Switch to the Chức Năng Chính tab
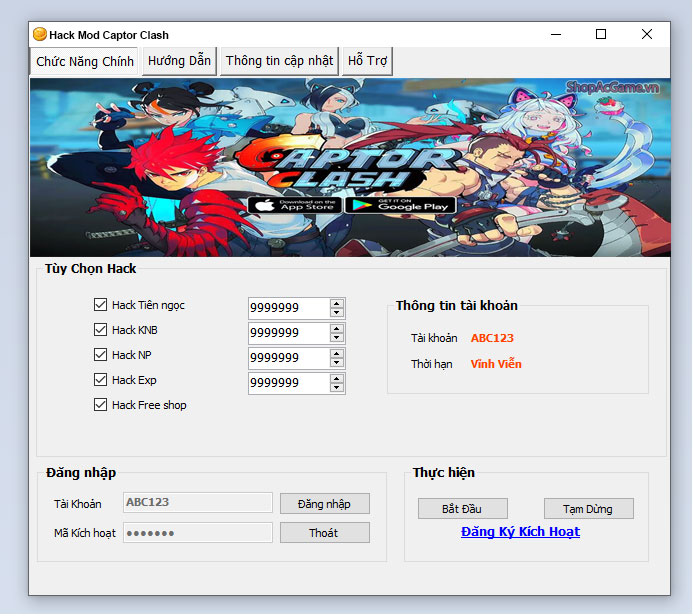Viewport: 693px width, 616px height. click(85, 61)
